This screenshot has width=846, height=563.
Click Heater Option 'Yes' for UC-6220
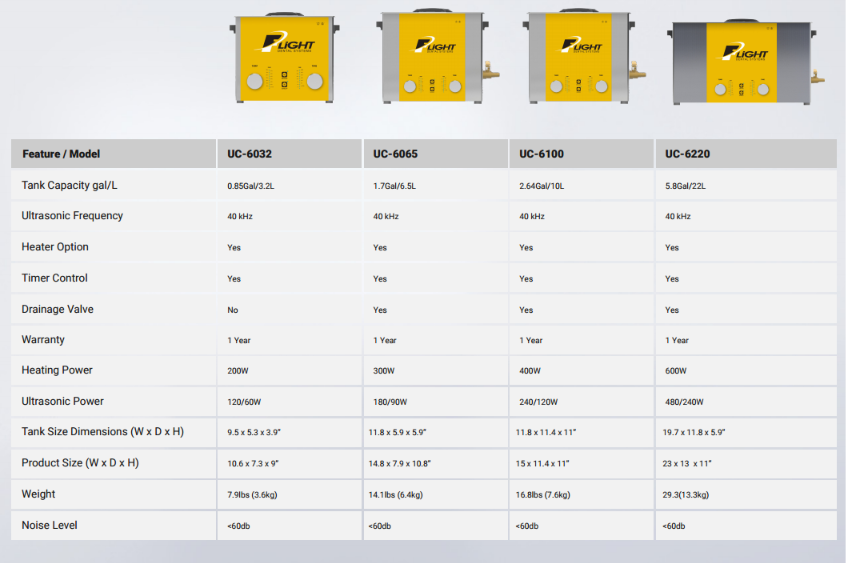tap(672, 248)
